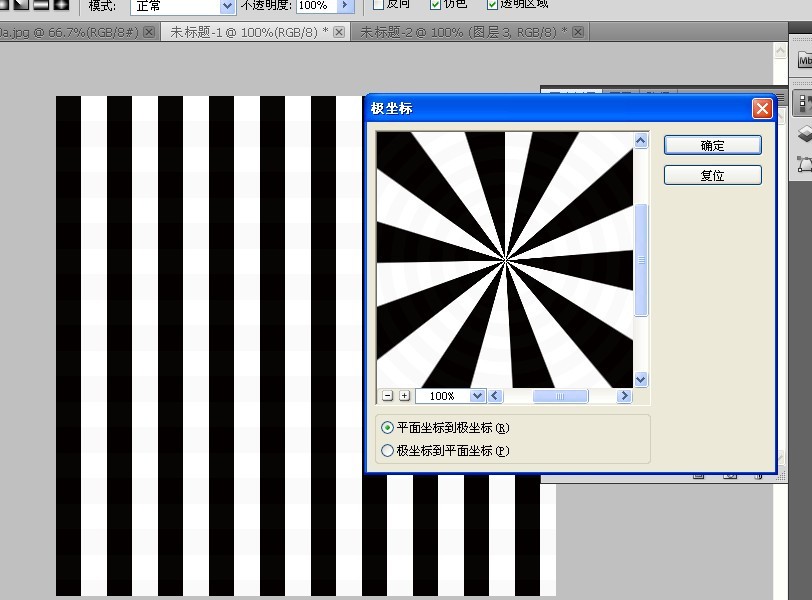Switch to the jpg document tab at 66.7%
Image resolution: width=812 pixels, height=600 pixels.
click(69, 32)
